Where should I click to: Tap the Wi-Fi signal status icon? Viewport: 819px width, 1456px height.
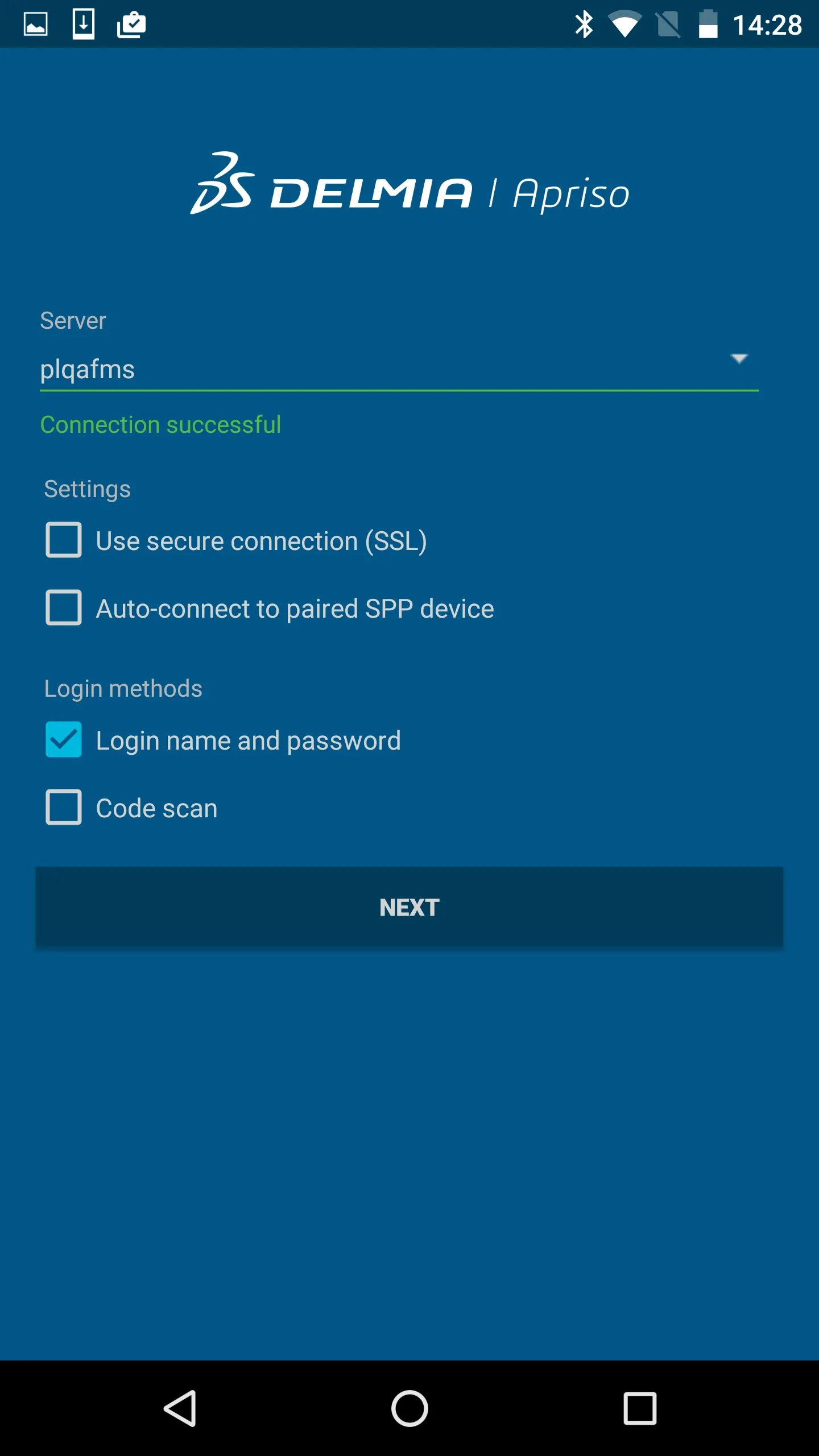point(624,24)
